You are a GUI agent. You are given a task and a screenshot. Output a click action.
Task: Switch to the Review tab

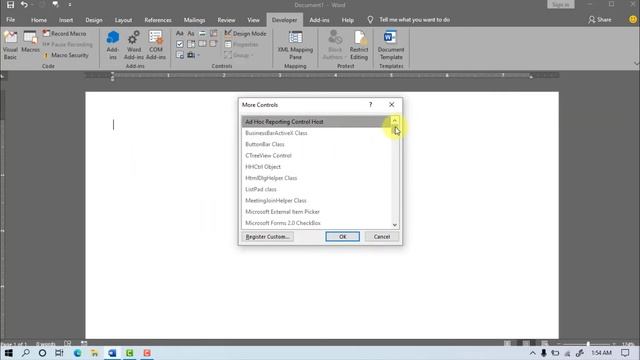pos(226,20)
